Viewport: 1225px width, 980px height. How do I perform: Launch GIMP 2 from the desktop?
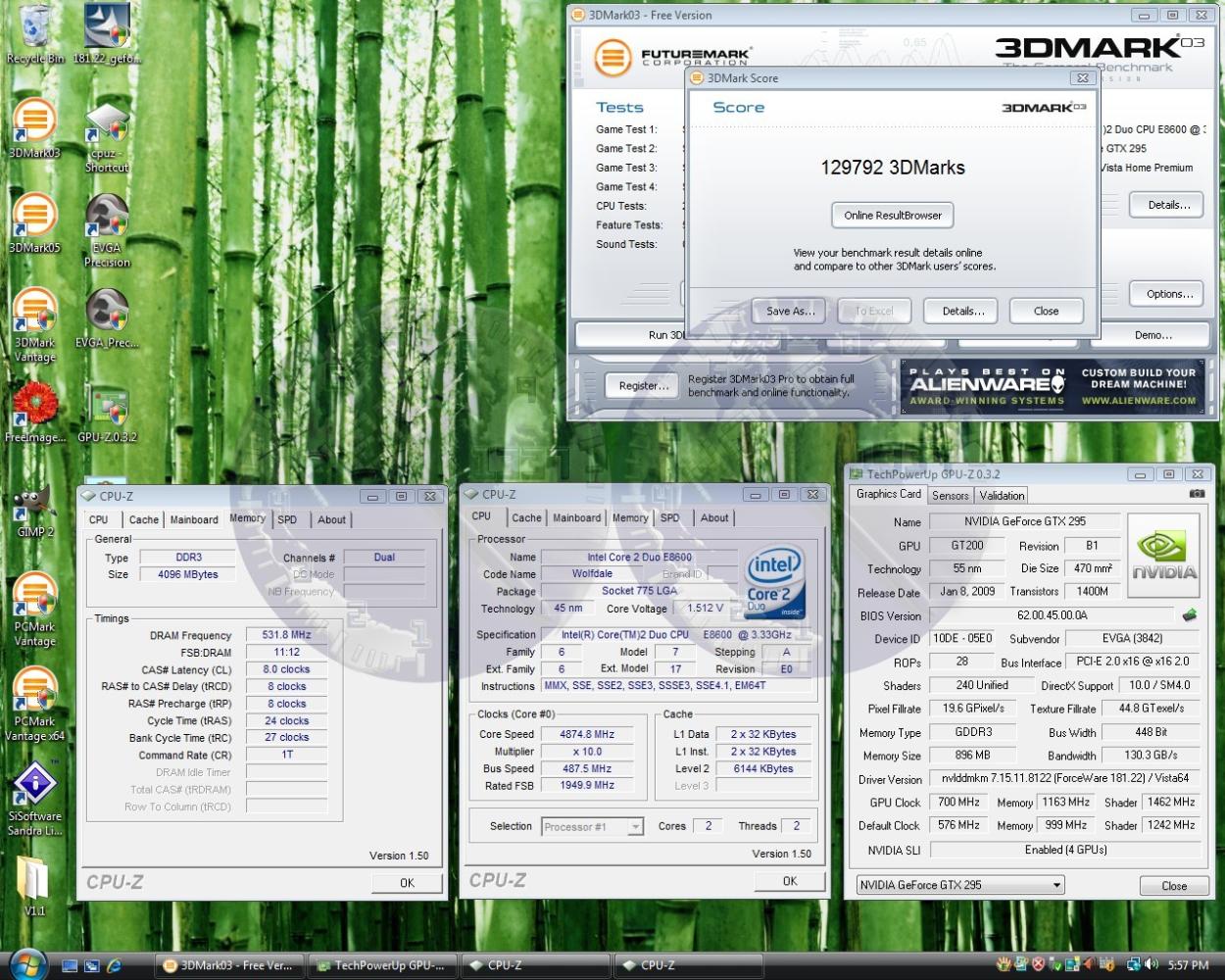tap(35, 512)
